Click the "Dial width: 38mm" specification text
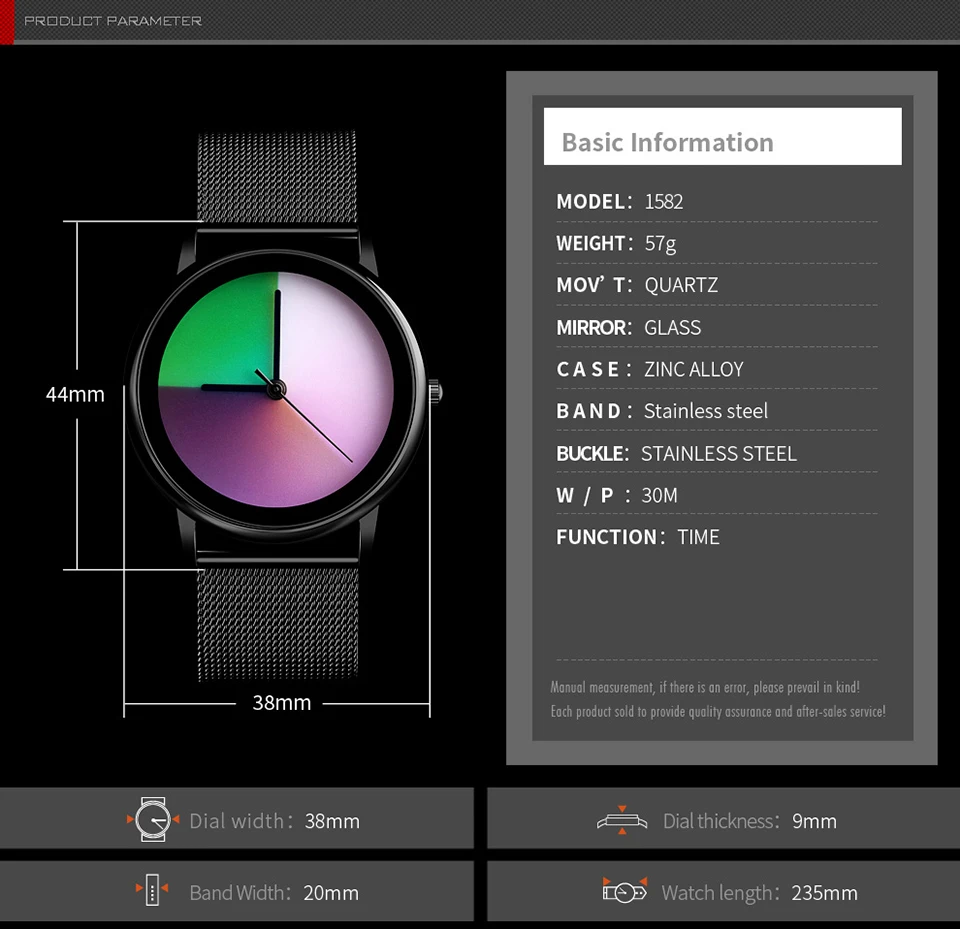The height and width of the screenshot is (929, 960). click(274, 821)
